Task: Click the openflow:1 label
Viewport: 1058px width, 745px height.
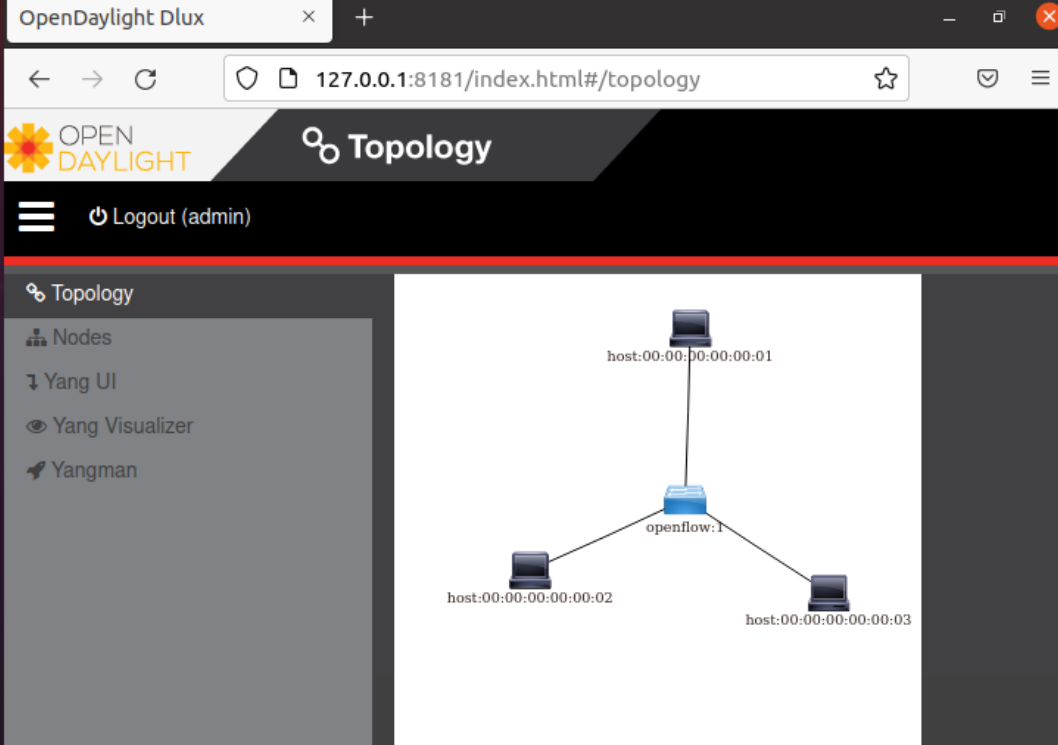Action: coord(684,527)
